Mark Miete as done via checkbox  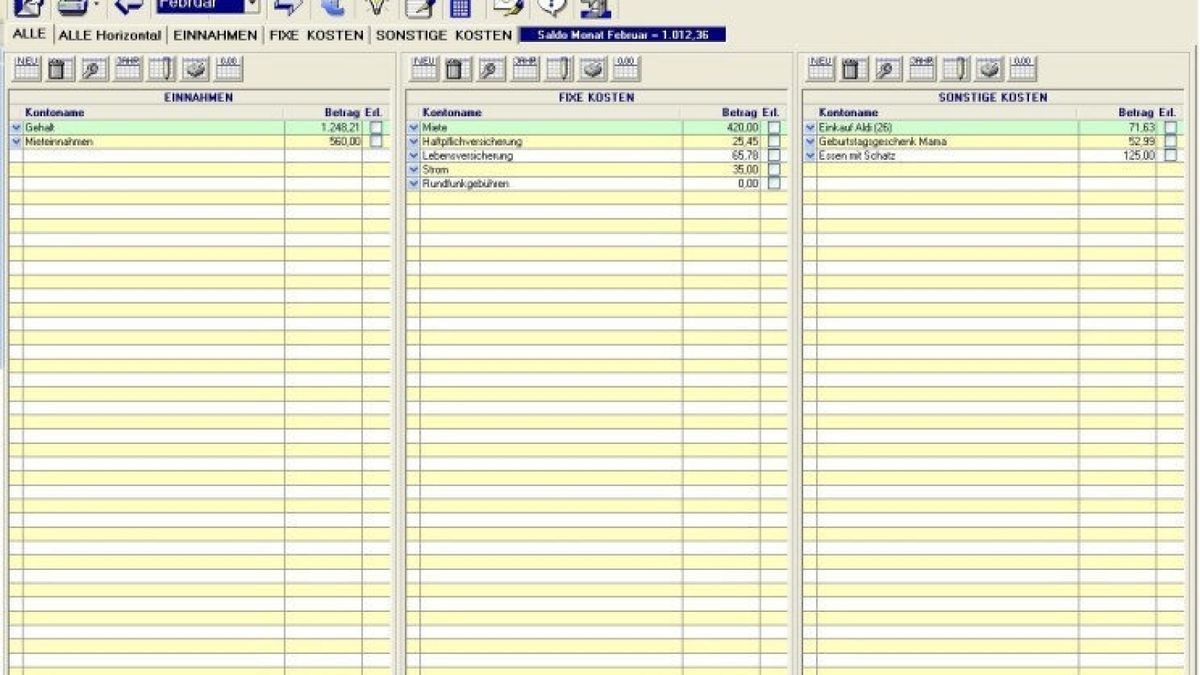pos(774,128)
